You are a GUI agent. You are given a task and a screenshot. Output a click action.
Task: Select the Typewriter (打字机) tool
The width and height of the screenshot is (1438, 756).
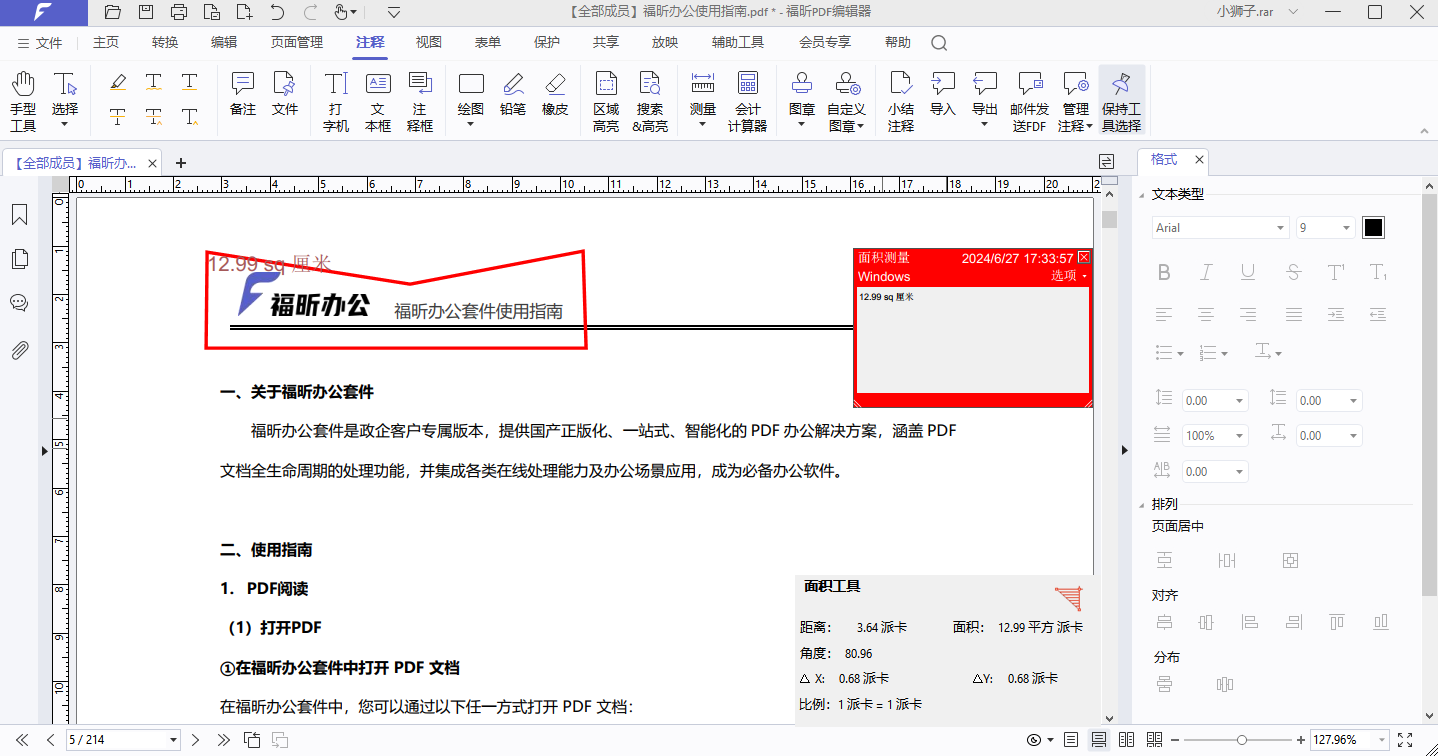[x=336, y=101]
